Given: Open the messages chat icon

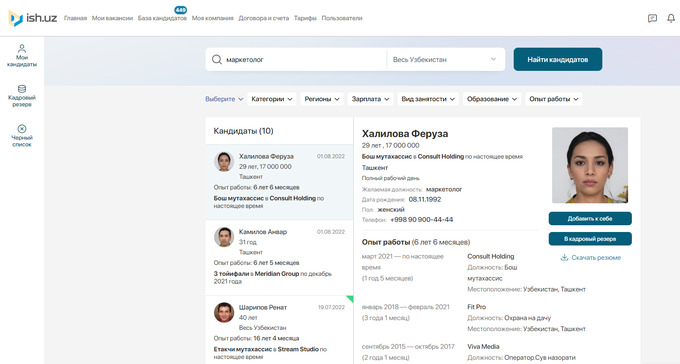Looking at the screenshot, I should point(652,18).
